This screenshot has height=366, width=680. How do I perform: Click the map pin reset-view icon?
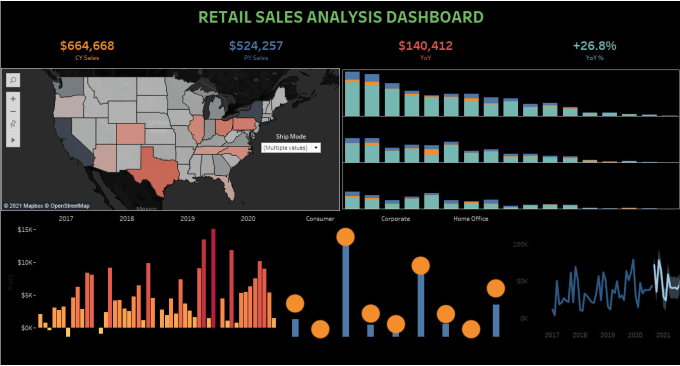(13, 124)
